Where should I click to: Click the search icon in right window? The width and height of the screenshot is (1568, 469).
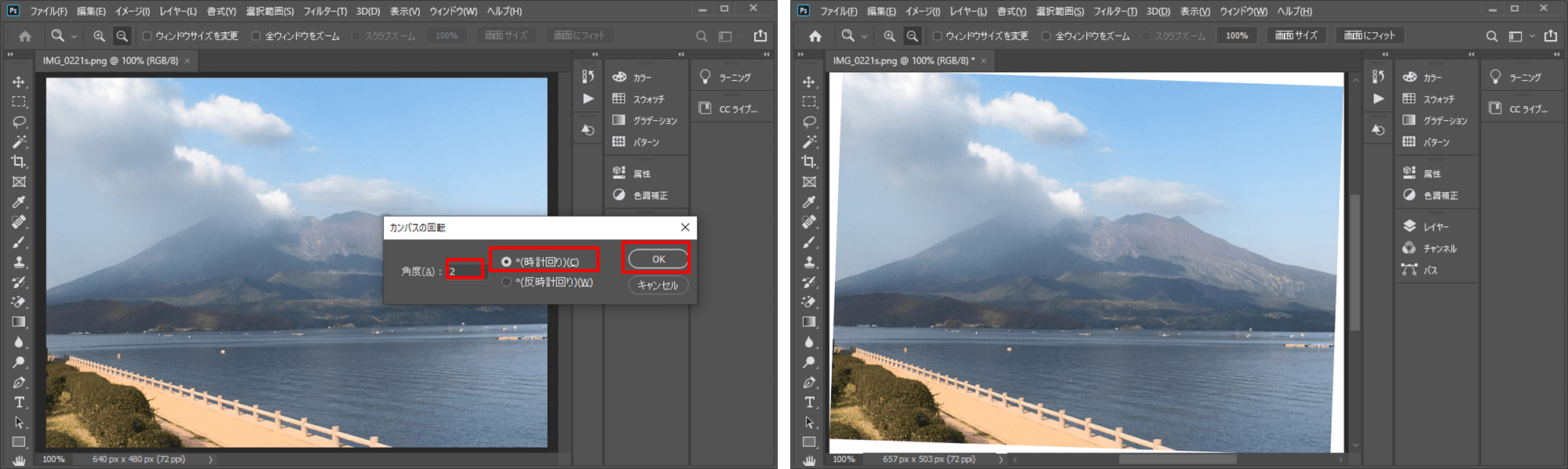(x=1492, y=36)
